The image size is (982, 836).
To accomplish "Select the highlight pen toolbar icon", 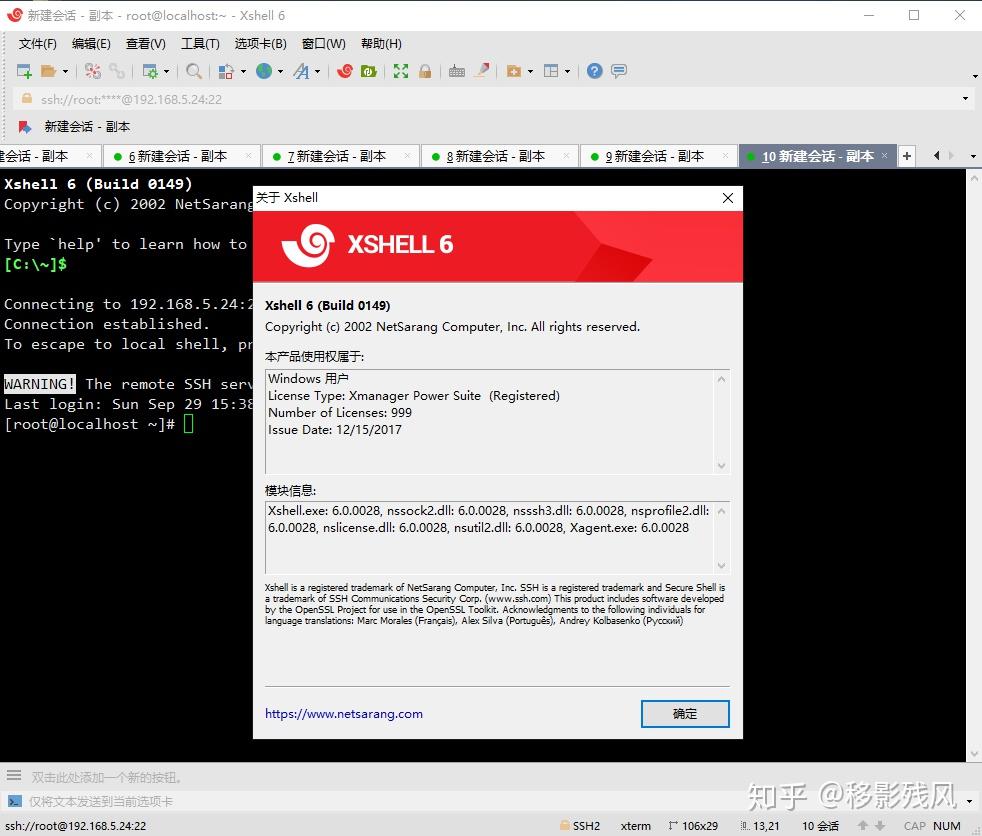I will click(481, 71).
